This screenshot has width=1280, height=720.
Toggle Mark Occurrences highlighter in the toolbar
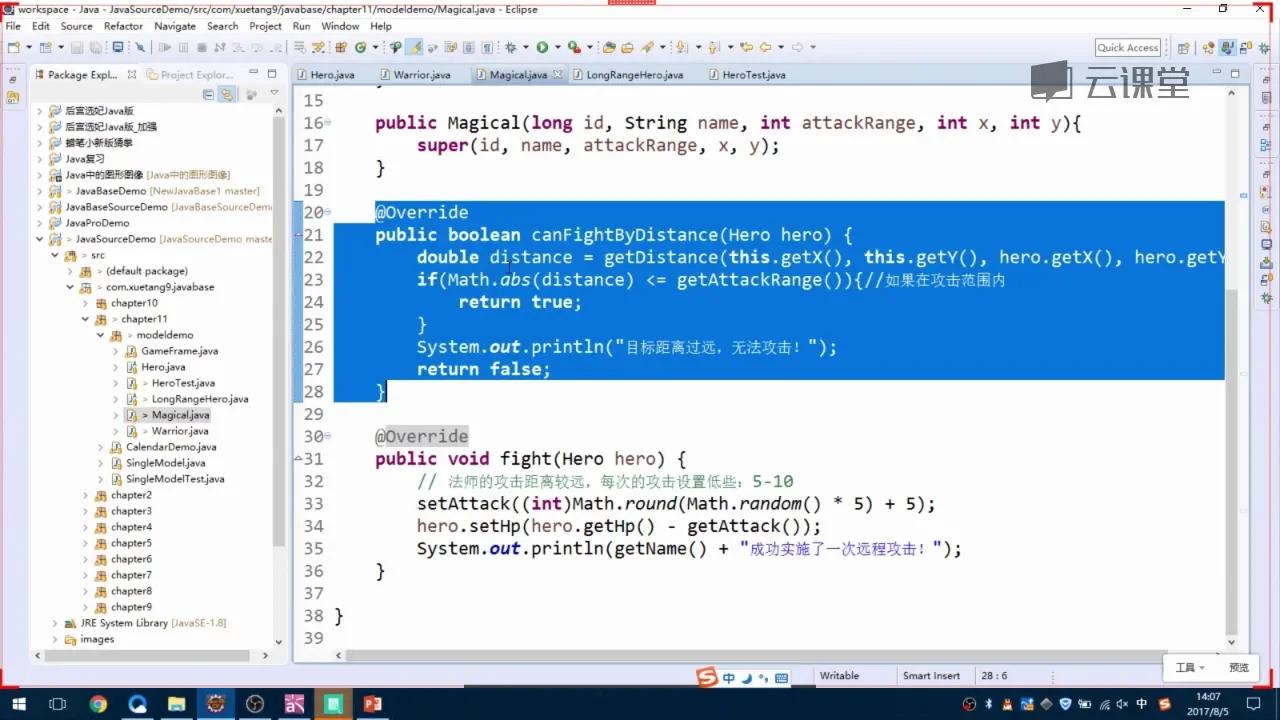[413, 47]
